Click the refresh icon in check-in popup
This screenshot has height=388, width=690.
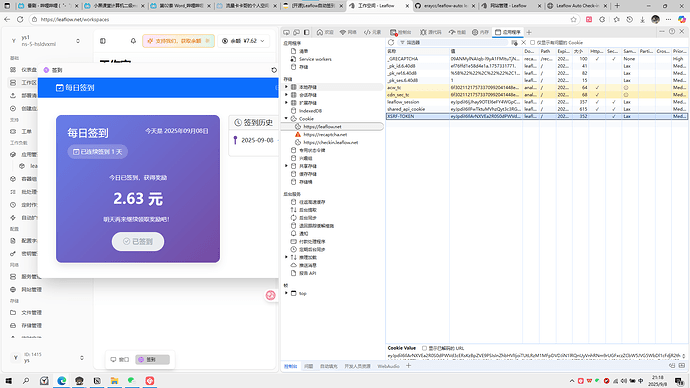pyautogui.click(x=274, y=70)
